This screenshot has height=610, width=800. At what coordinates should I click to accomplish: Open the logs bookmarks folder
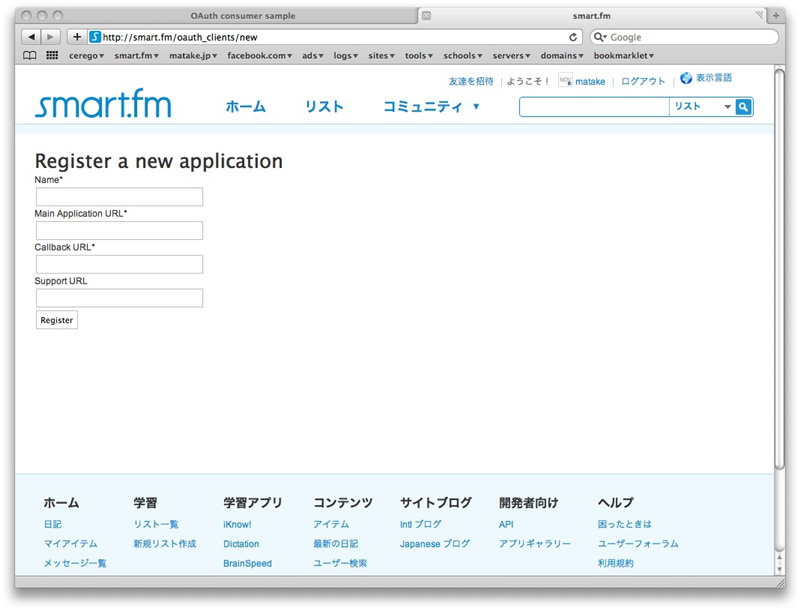pos(345,56)
